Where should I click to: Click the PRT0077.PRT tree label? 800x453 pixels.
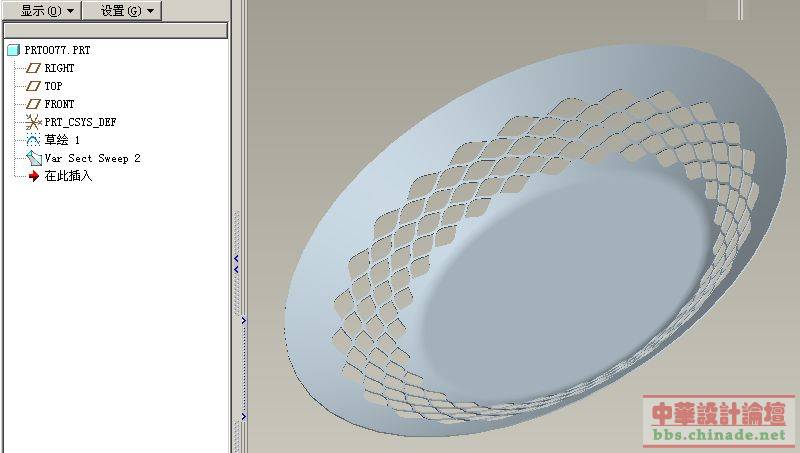pyautogui.click(x=57, y=50)
